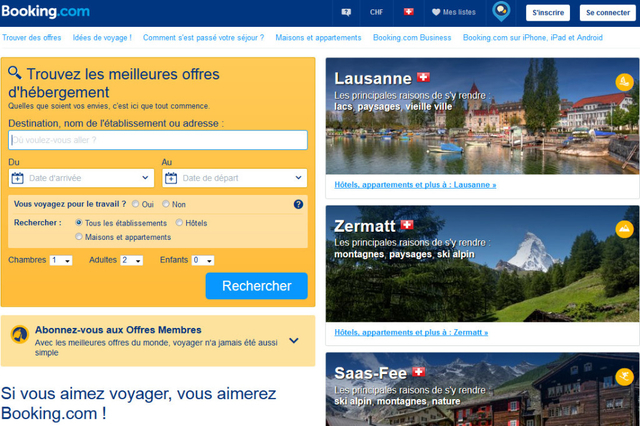Select Maisons et appartements radio option
This screenshot has width=640, height=426.
coord(79,236)
